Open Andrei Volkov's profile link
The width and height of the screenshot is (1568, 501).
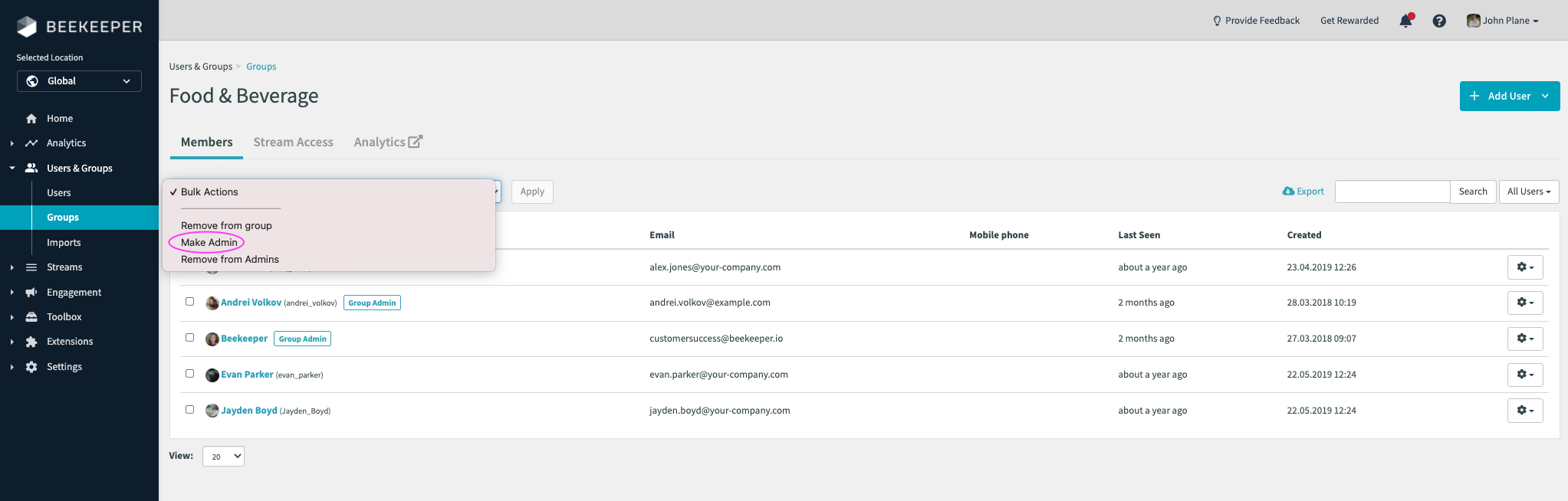(x=251, y=303)
